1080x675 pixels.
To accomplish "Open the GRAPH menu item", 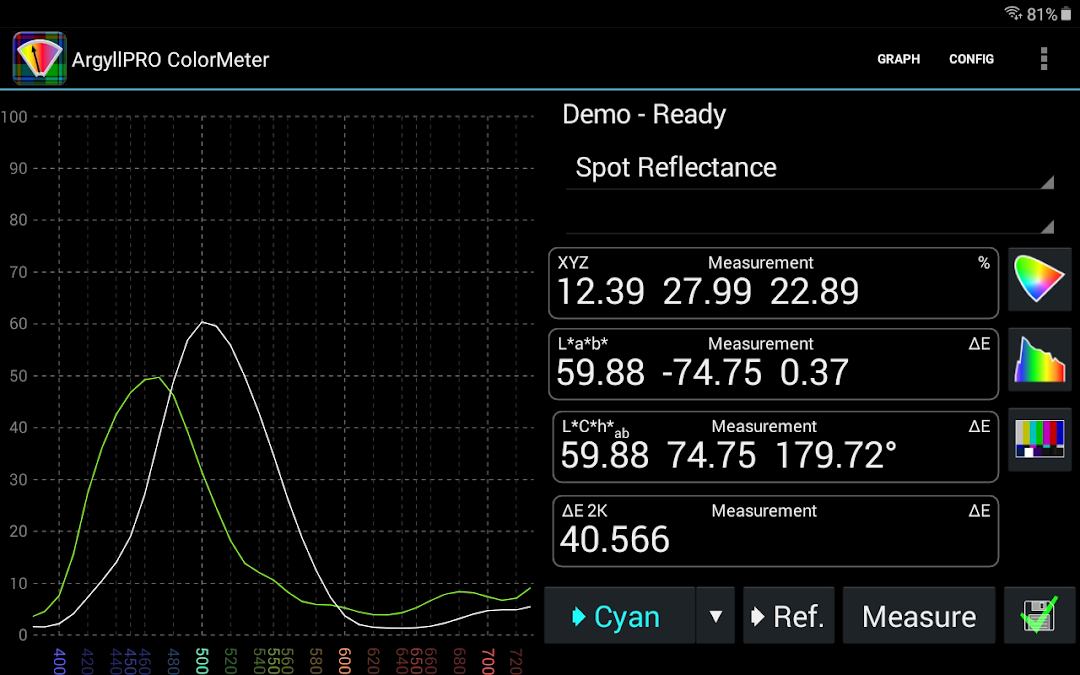I will [x=898, y=59].
